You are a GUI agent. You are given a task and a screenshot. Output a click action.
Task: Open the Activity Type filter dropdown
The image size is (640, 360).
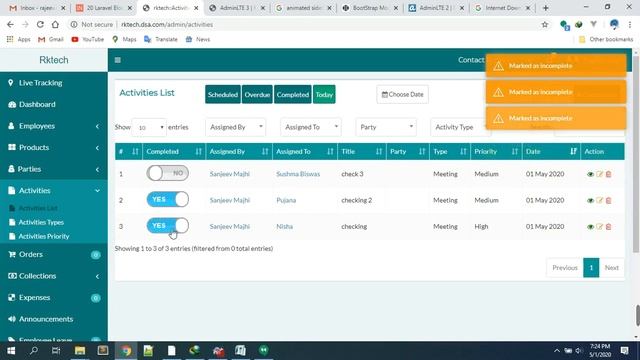pos(460,127)
